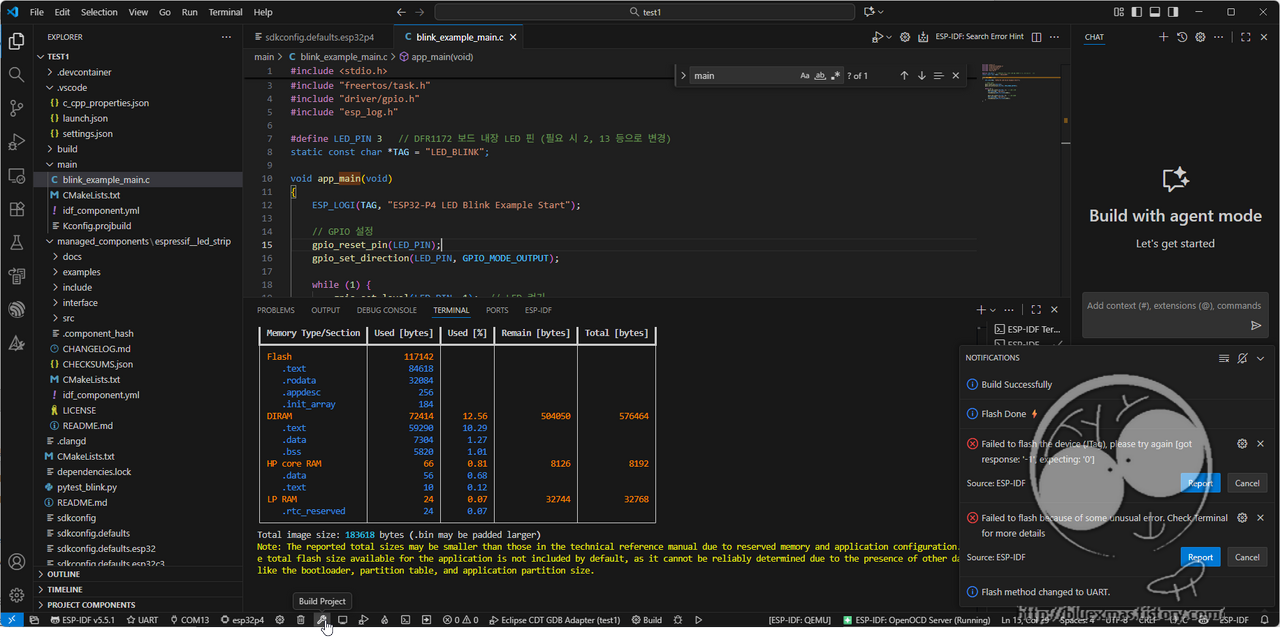Switch to the DEBUG CONSOLE tab
This screenshot has width=1280, height=642.
coord(387,310)
